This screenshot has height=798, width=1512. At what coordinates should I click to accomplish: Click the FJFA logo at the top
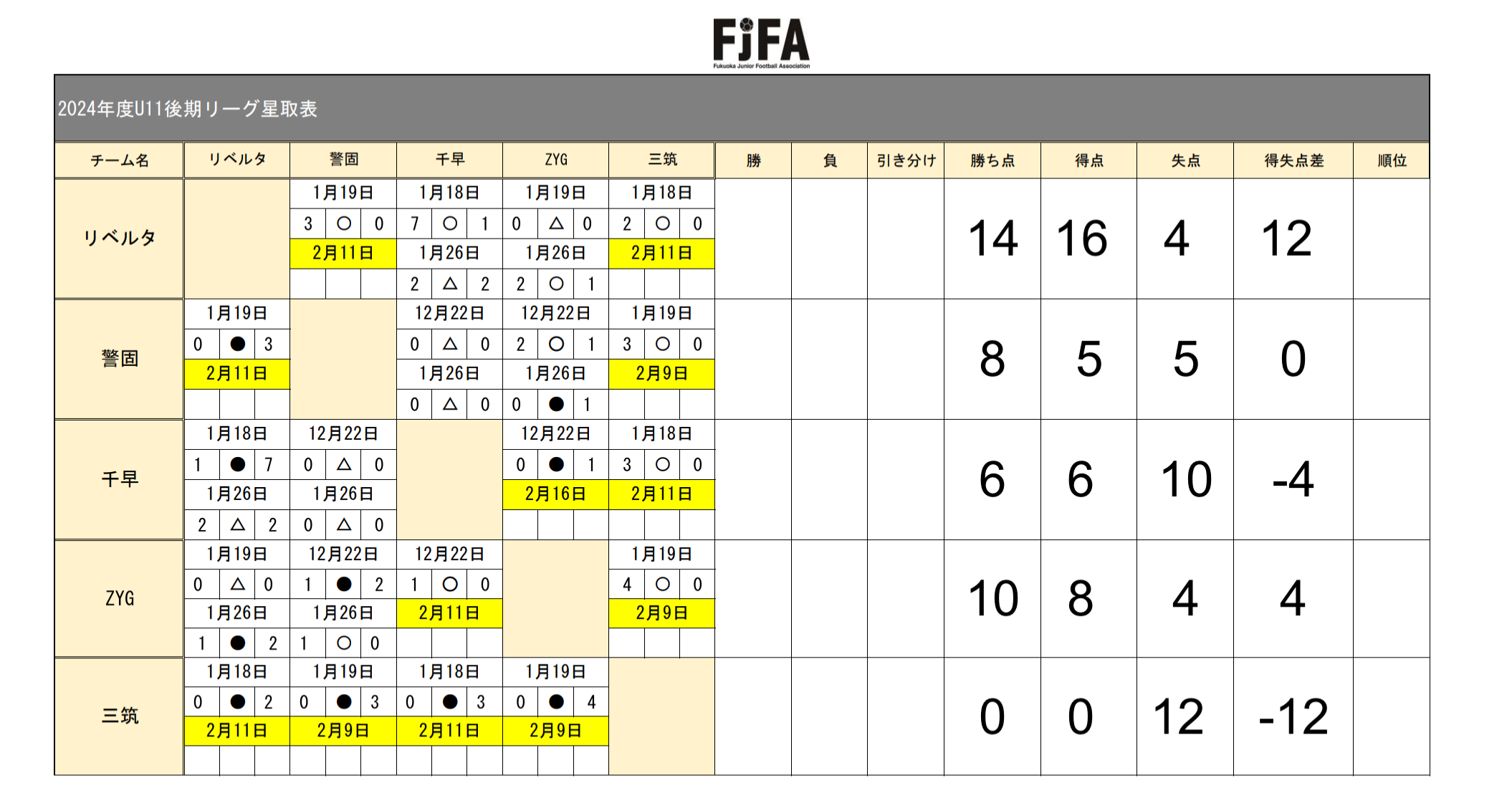[x=761, y=43]
